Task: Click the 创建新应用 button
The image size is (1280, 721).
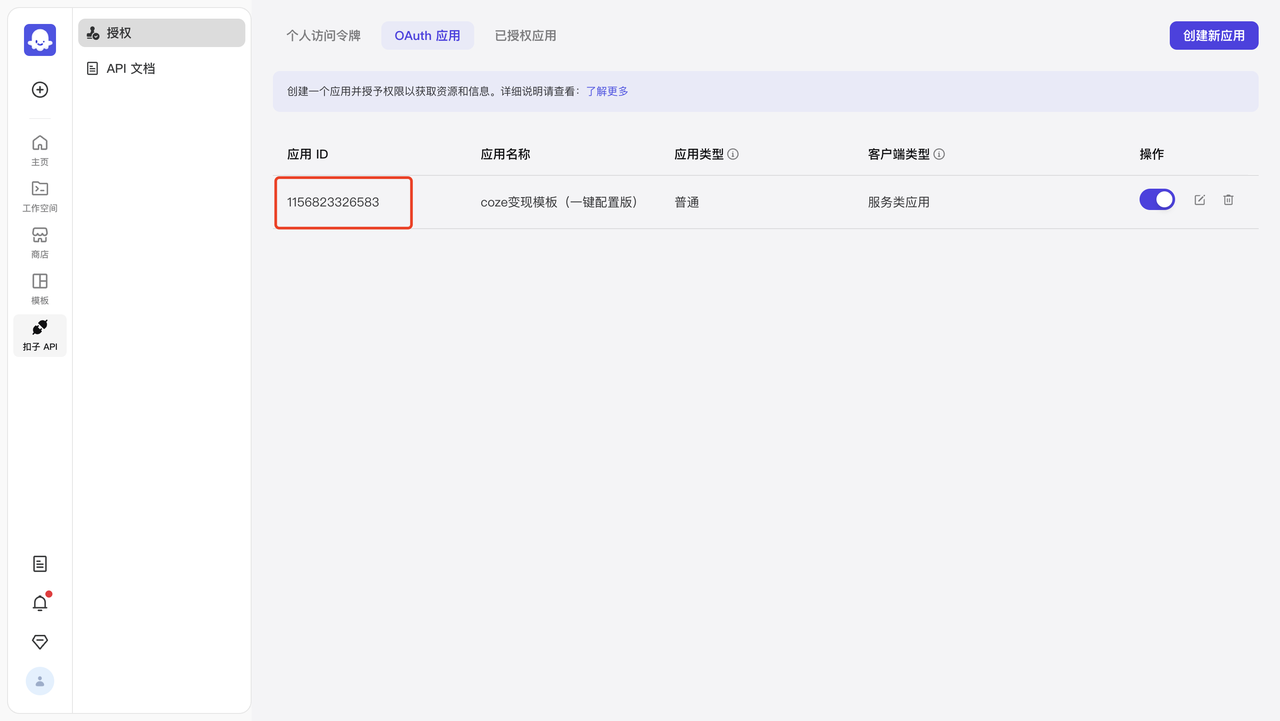Action: click(x=1214, y=35)
